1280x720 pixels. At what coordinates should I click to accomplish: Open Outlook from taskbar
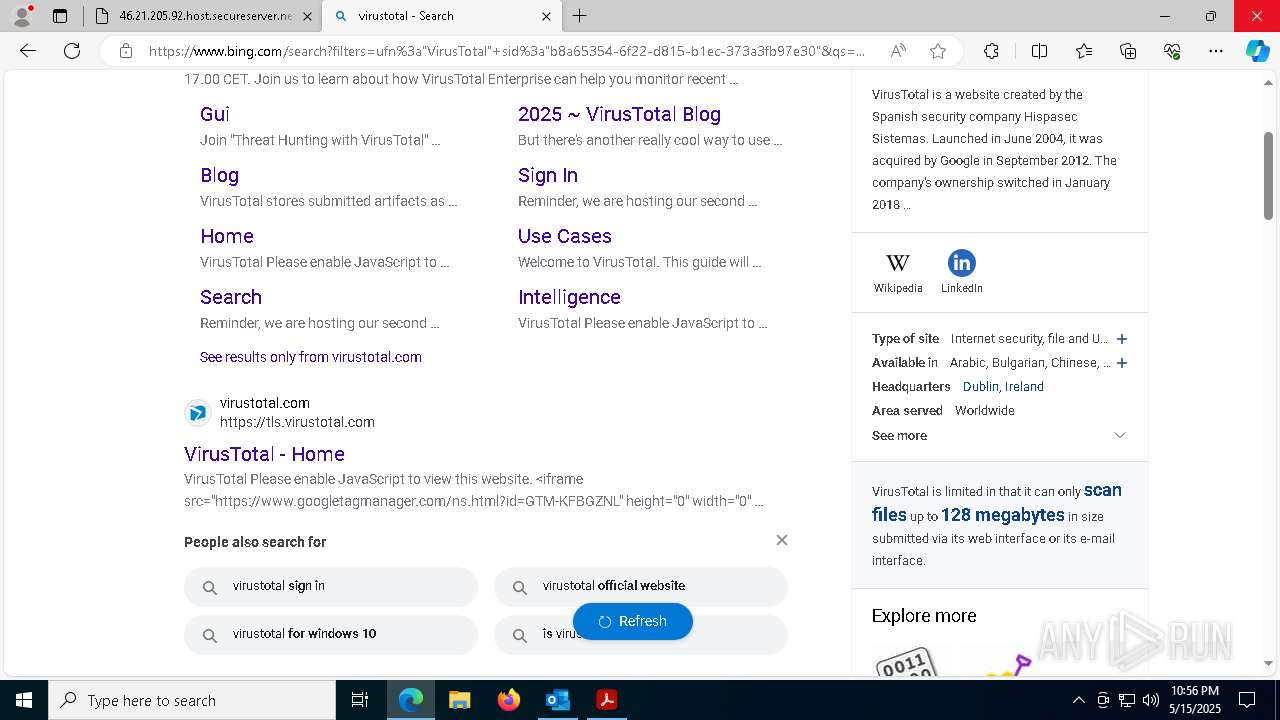coord(557,700)
